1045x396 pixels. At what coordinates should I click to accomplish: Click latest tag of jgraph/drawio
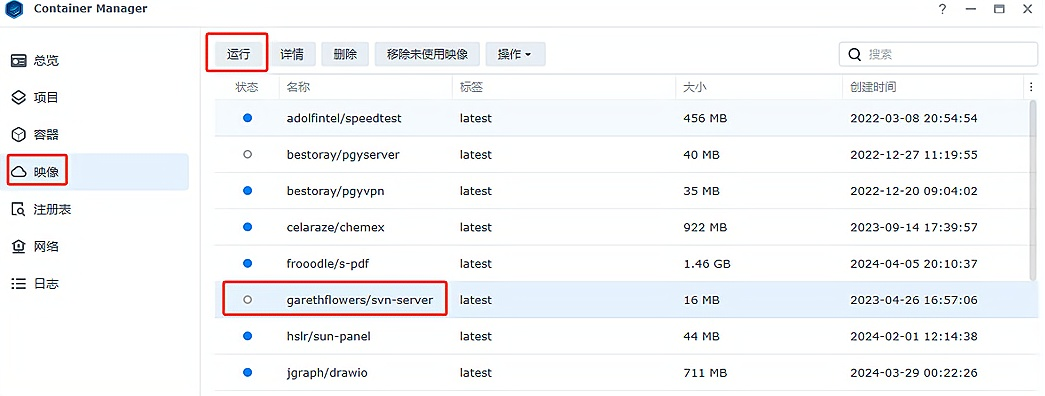click(x=475, y=373)
